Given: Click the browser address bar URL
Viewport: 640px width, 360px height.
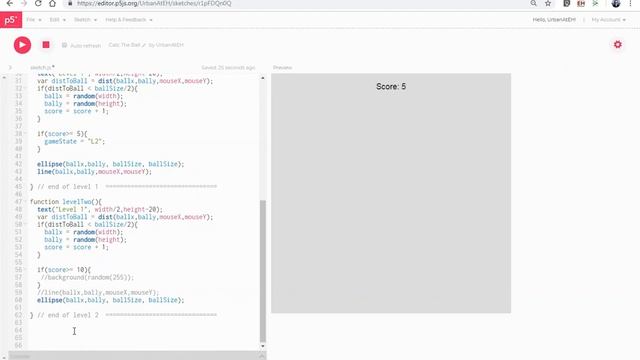Looking at the screenshot, I should tap(154, 4).
